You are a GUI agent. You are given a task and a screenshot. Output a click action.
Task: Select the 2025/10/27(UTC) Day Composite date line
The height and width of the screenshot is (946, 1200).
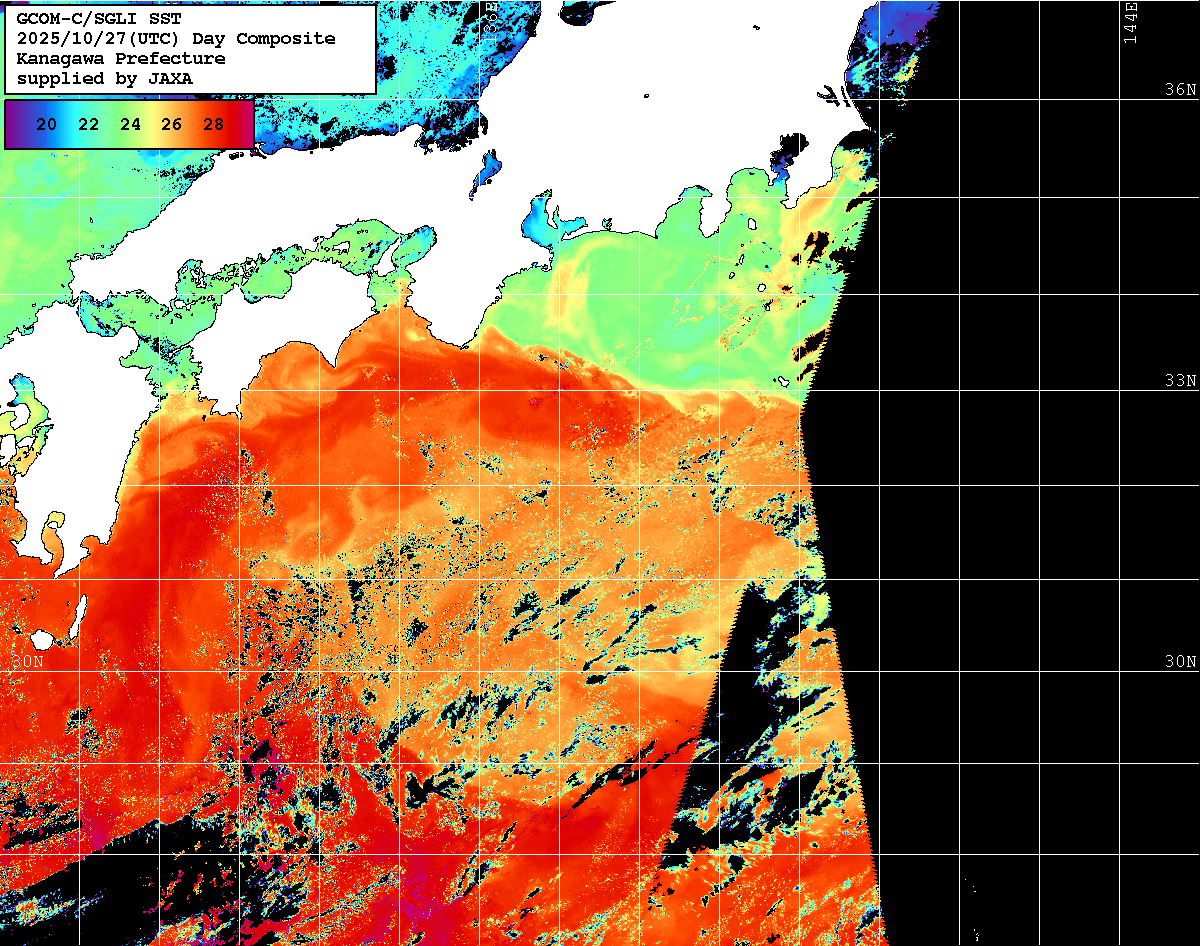click(x=176, y=38)
